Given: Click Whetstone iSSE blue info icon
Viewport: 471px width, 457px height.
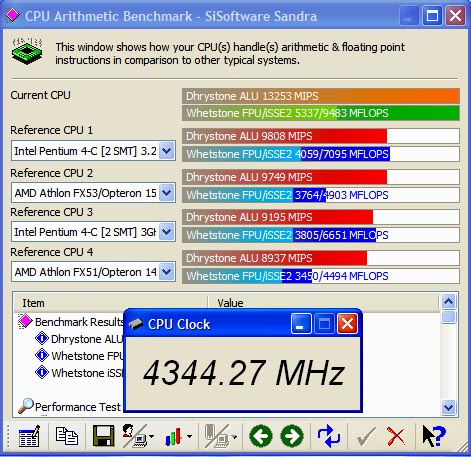Looking at the screenshot, I should pos(42,372).
